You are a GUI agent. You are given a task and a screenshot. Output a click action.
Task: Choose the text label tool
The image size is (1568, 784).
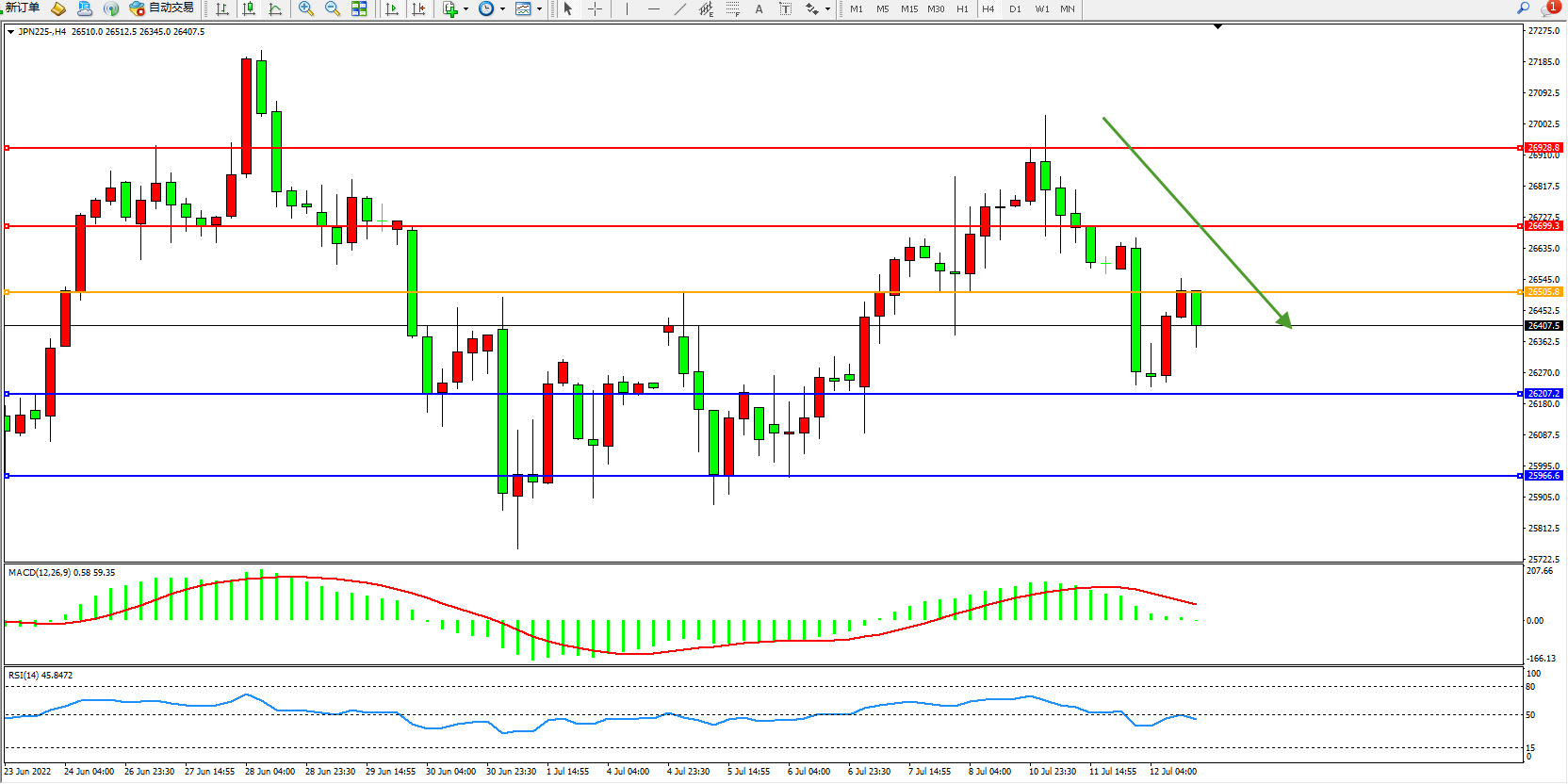(x=759, y=8)
